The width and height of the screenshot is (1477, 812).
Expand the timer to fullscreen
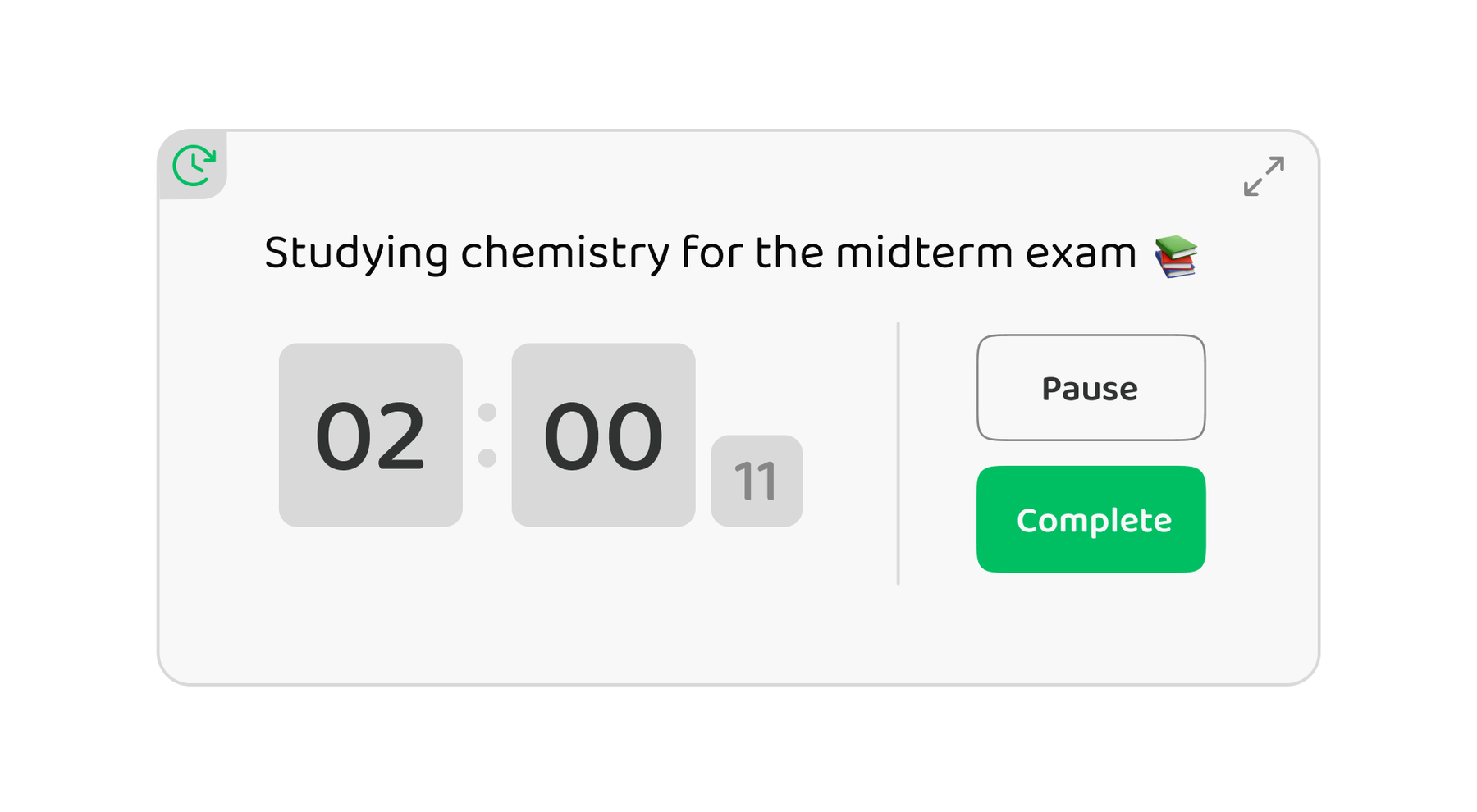[x=1264, y=176]
